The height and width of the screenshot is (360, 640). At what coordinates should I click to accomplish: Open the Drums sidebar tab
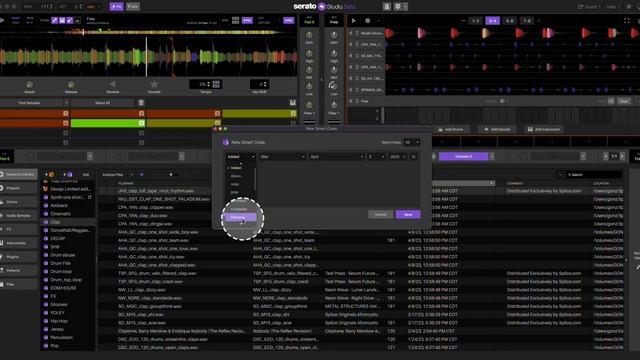point(18,202)
